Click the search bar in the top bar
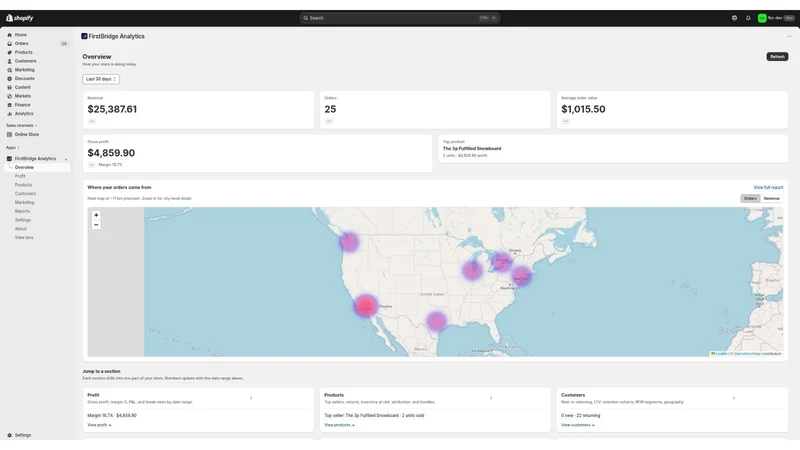 [399, 18]
